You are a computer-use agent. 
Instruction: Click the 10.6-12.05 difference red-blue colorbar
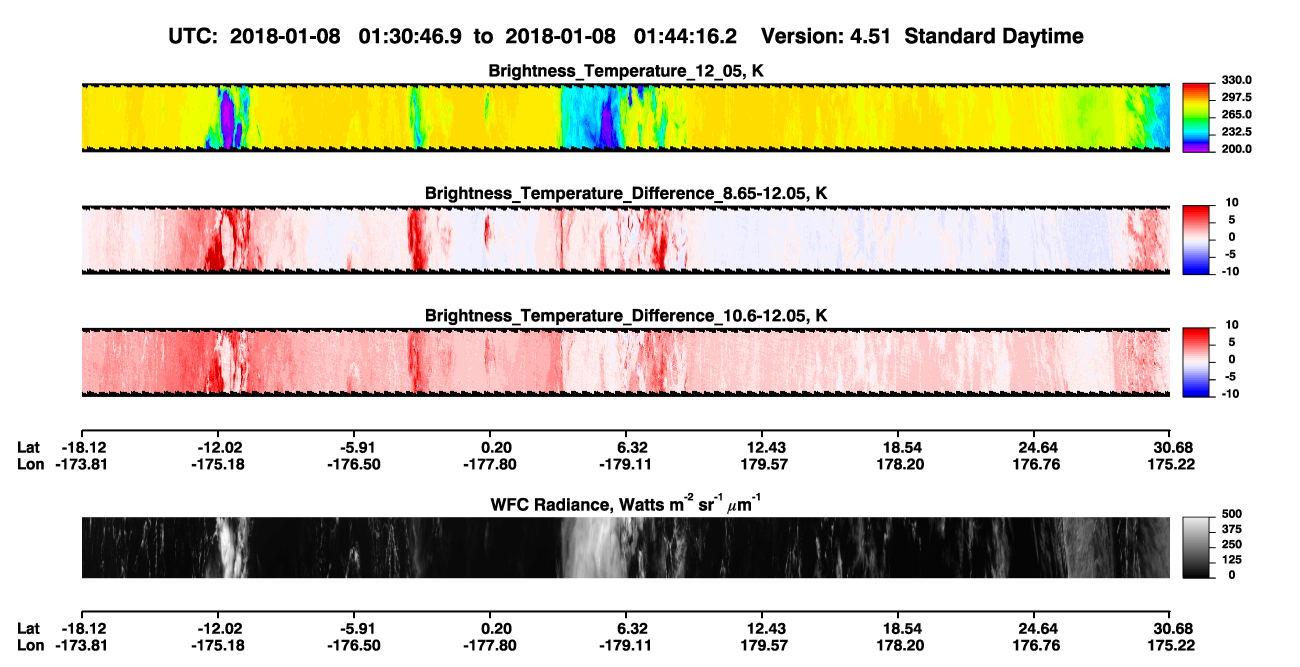tap(1194, 361)
